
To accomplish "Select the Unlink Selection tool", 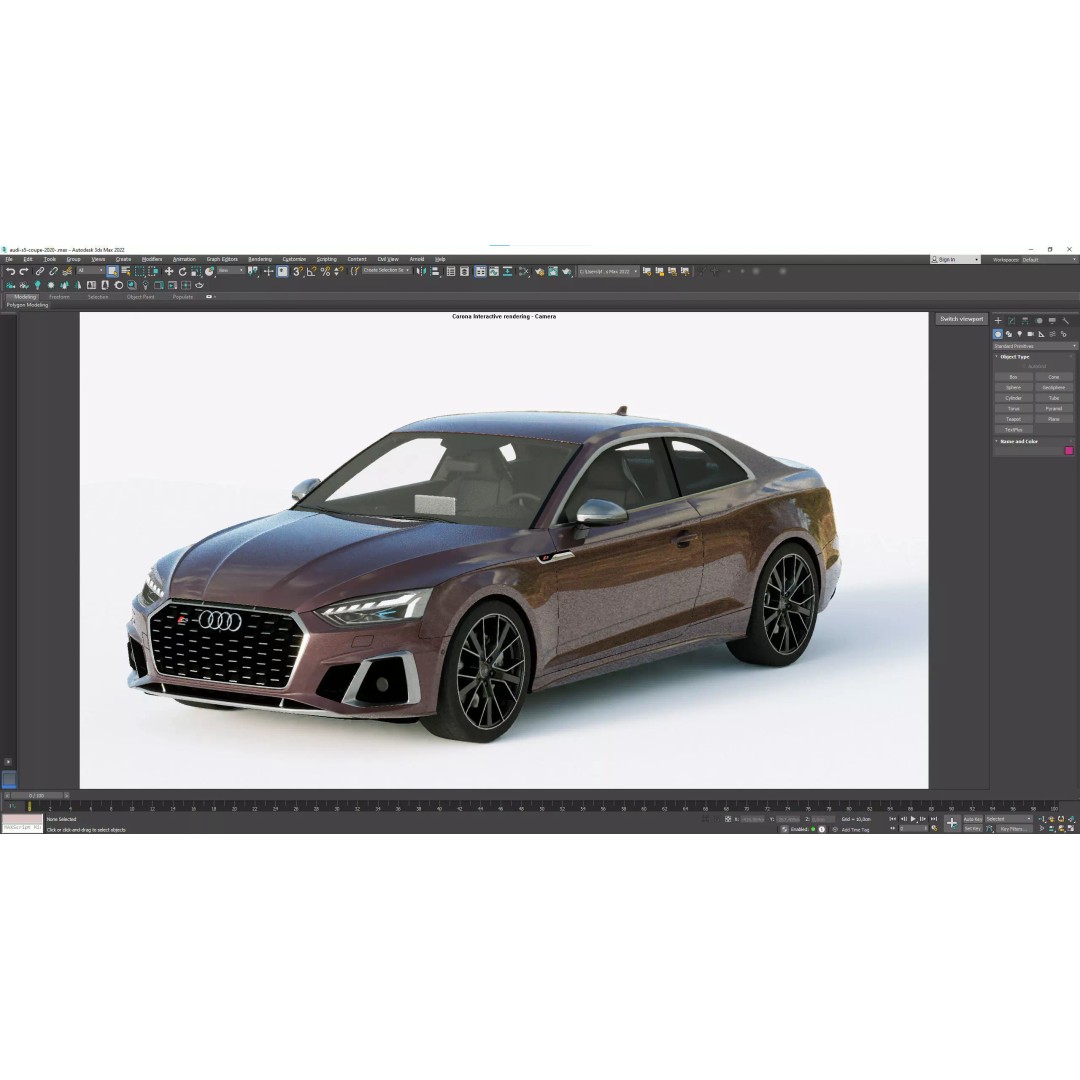I will [53, 271].
